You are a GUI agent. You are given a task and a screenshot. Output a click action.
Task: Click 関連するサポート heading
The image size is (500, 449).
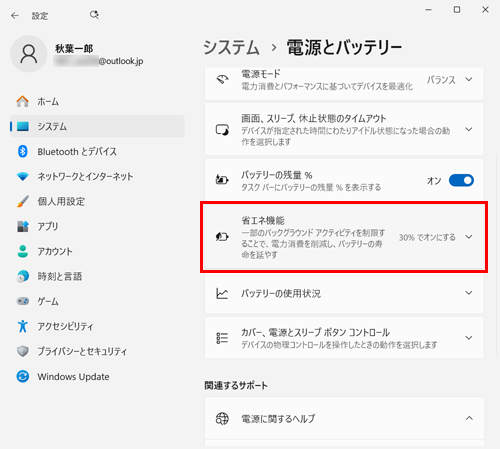point(236,386)
